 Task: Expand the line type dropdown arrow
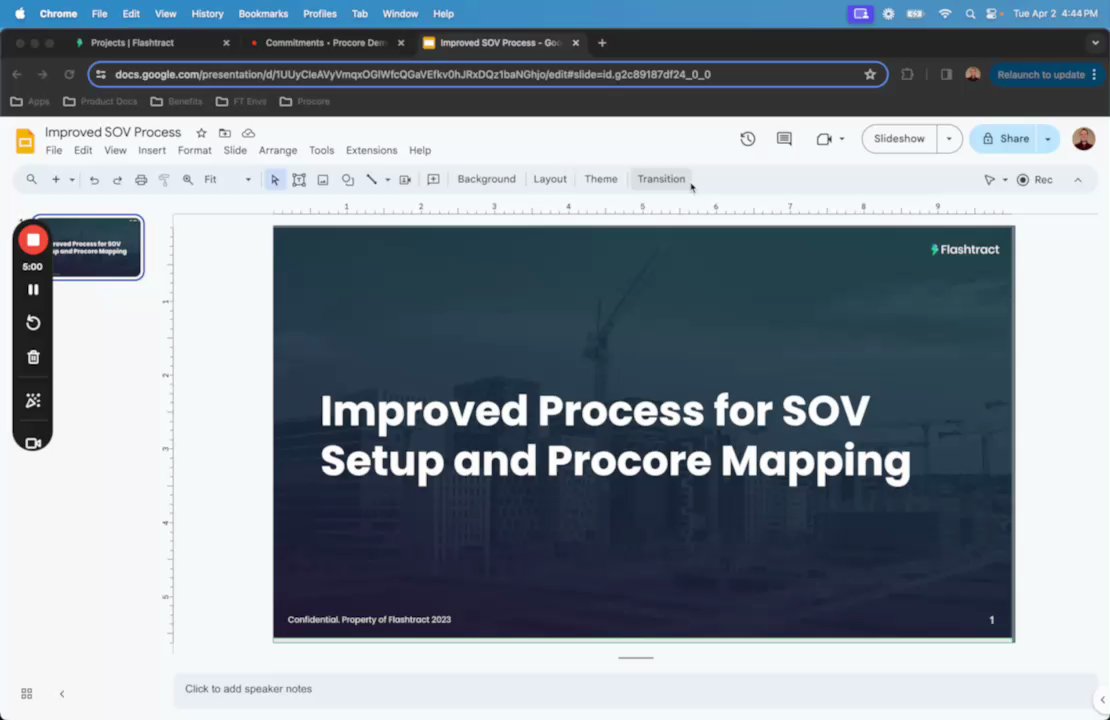click(x=387, y=180)
